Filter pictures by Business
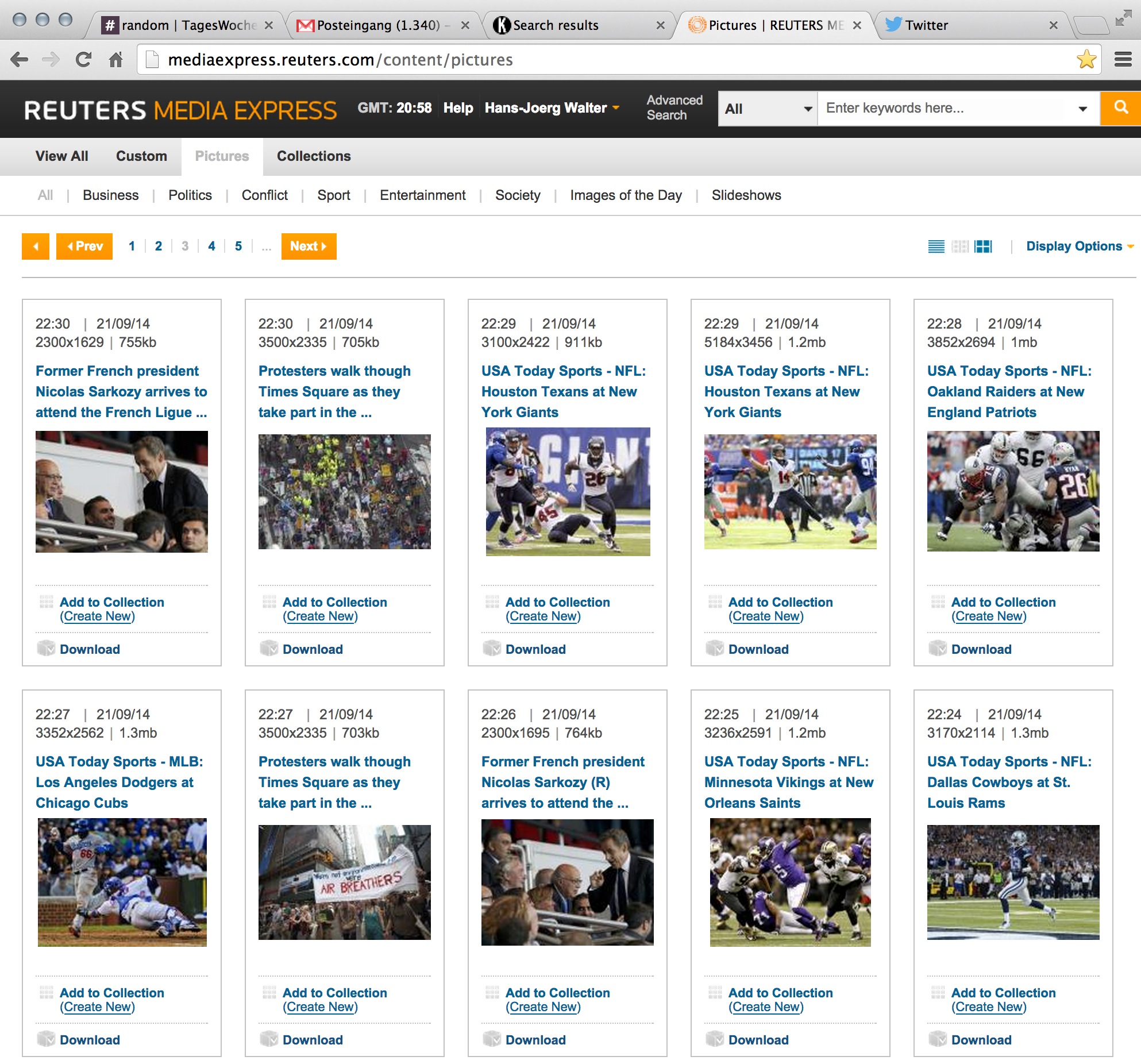Viewport: 1141px width, 1064px height. 110,195
